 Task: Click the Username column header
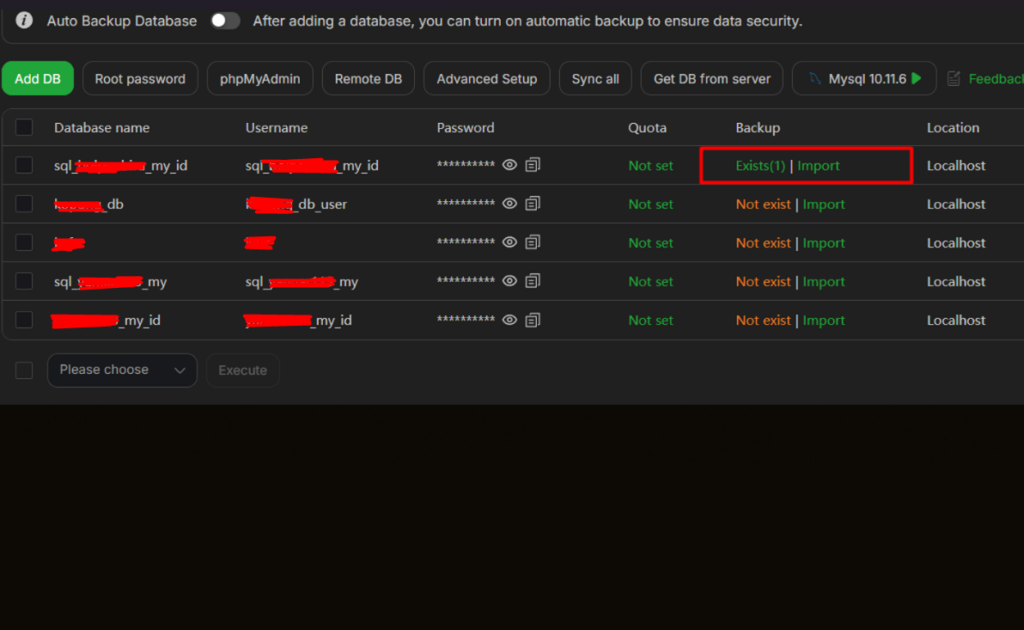[x=276, y=128]
